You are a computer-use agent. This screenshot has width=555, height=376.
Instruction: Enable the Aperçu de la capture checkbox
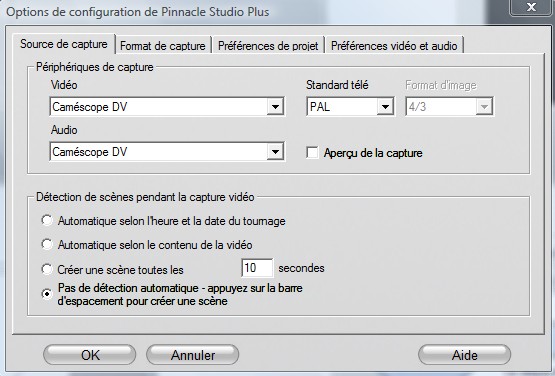(312, 153)
